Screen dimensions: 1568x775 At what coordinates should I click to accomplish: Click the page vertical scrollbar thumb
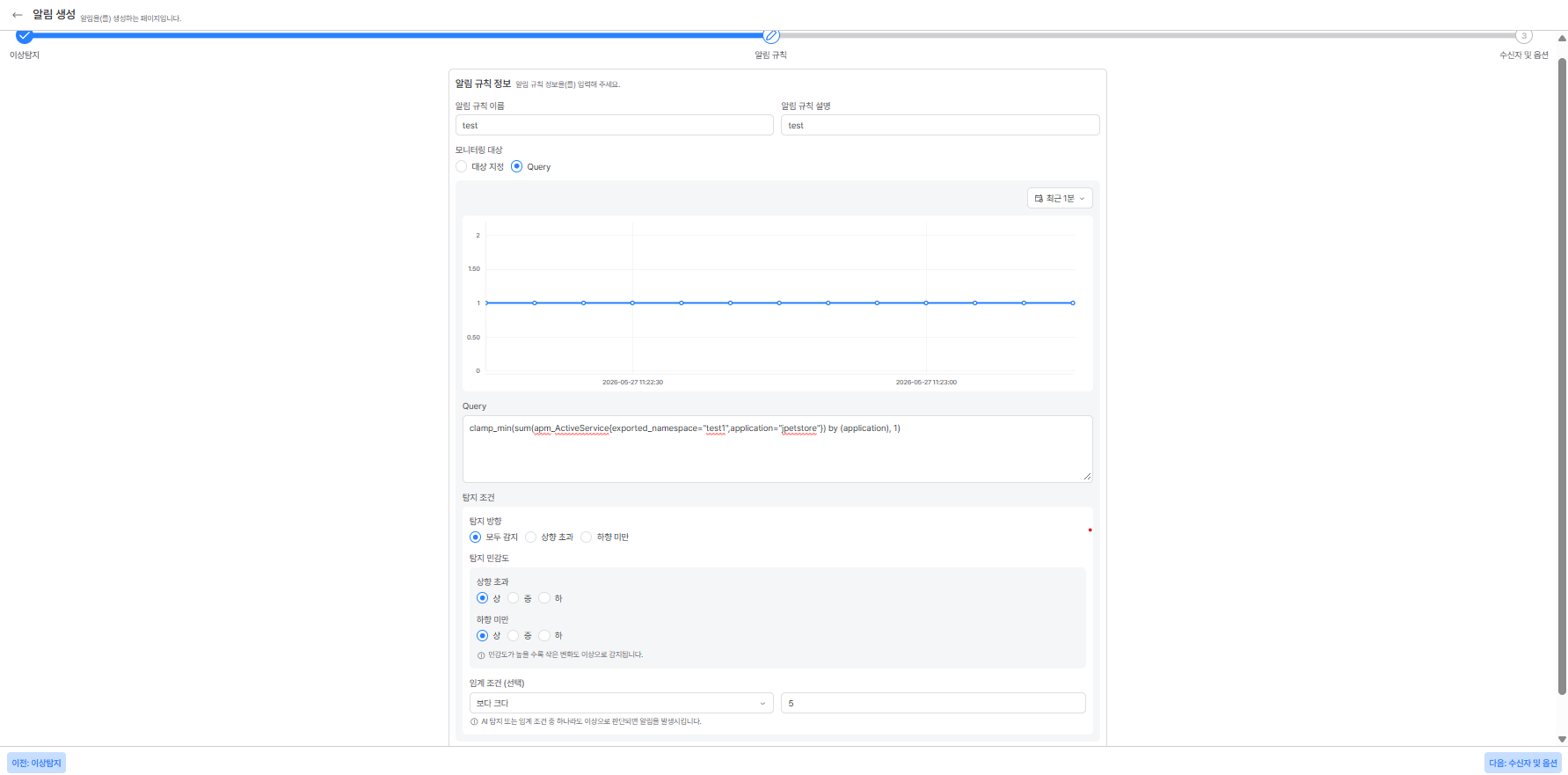click(1562, 377)
